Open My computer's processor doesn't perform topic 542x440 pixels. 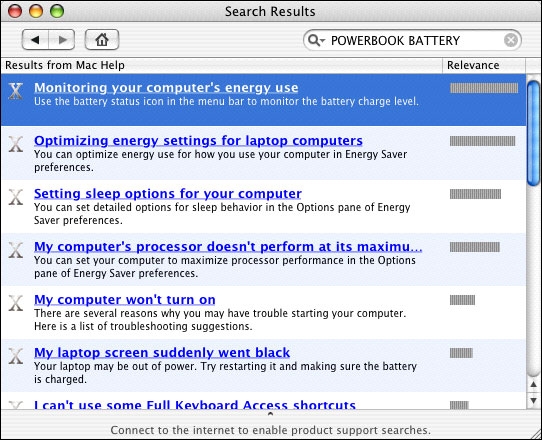(x=228, y=247)
